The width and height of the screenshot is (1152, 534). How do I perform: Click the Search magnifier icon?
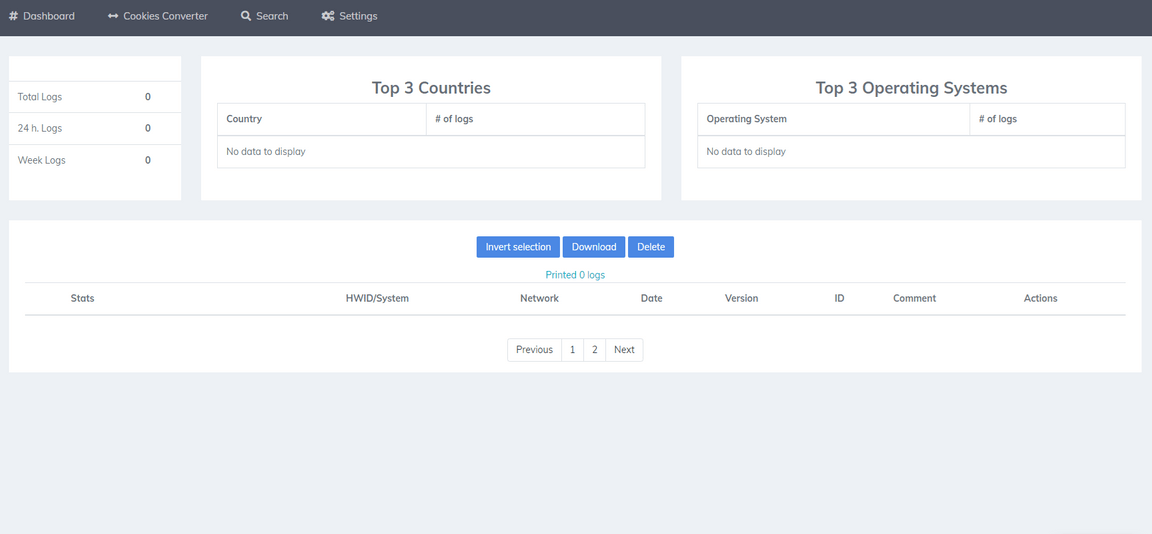[246, 16]
